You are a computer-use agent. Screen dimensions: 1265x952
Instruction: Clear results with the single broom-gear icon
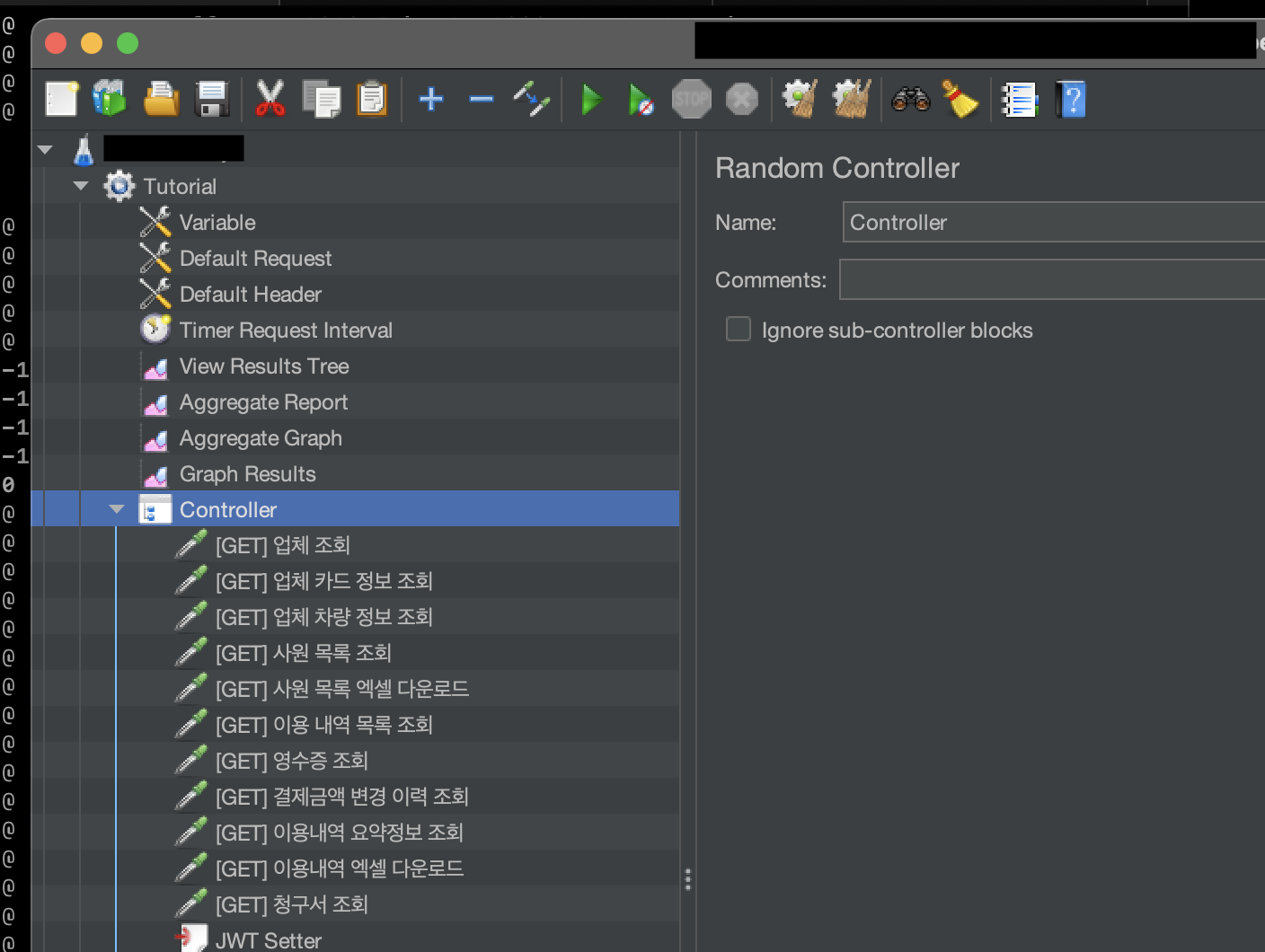coord(800,99)
